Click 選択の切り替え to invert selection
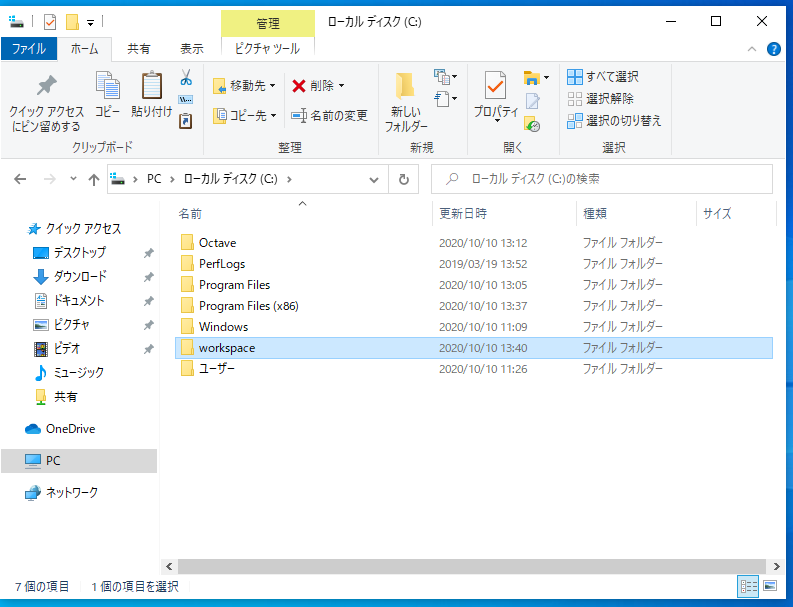 (614, 121)
